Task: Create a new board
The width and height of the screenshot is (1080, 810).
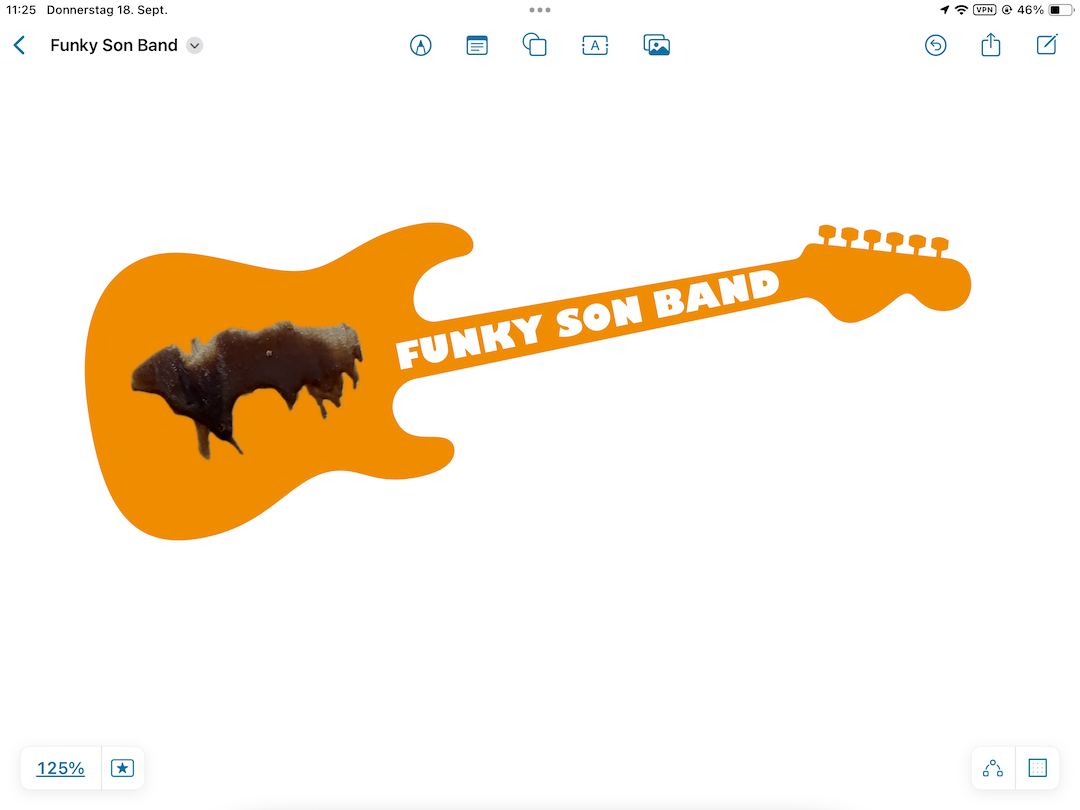Action: pyautogui.click(x=1047, y=45)
